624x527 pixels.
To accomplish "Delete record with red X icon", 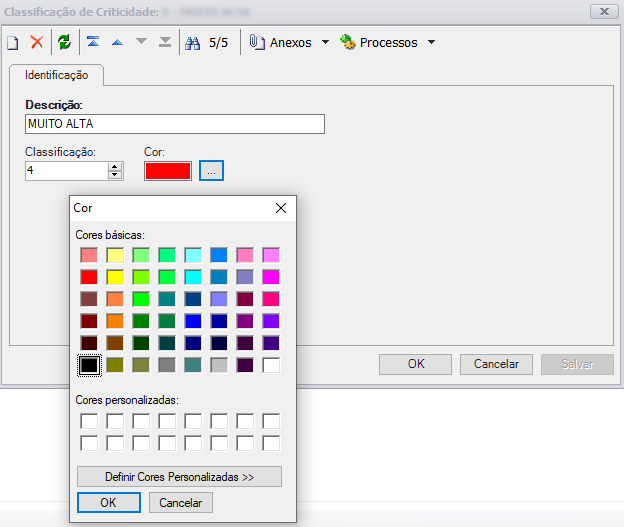I will 37,42.
